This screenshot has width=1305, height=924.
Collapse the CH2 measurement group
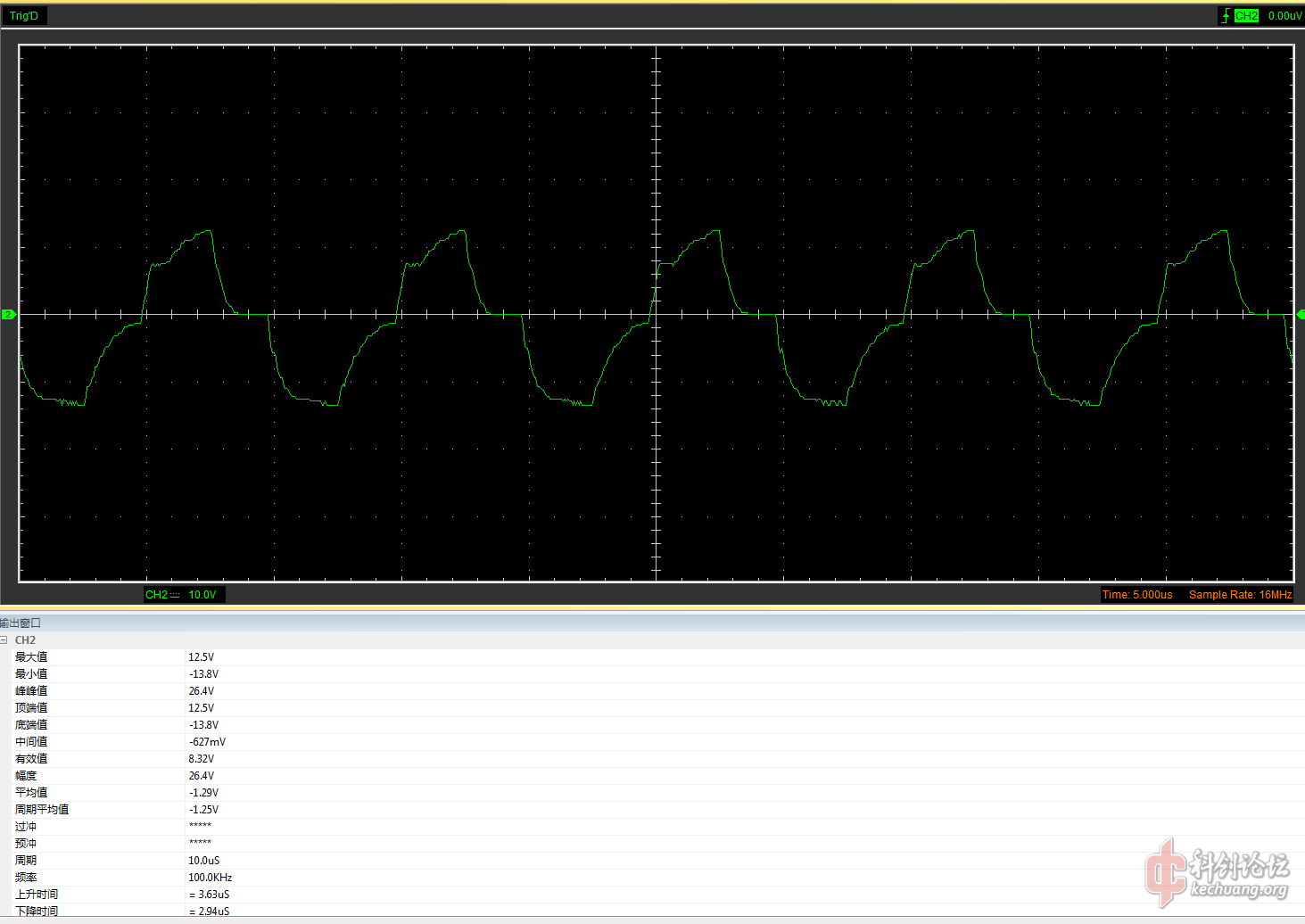[x=4, y=640]
